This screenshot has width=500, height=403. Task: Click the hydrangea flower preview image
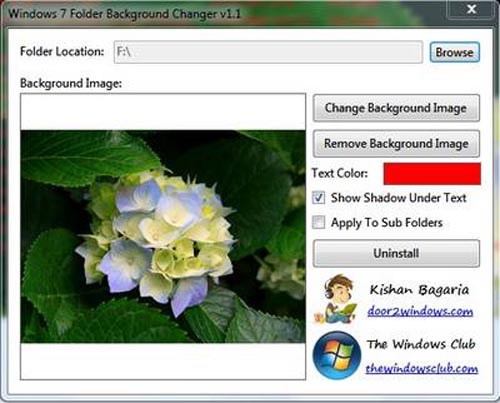tap(163, 237)
